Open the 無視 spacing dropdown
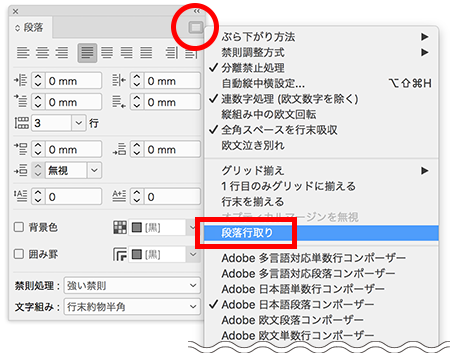The width and height of the screenshot is (450, 361). (94, 170)
